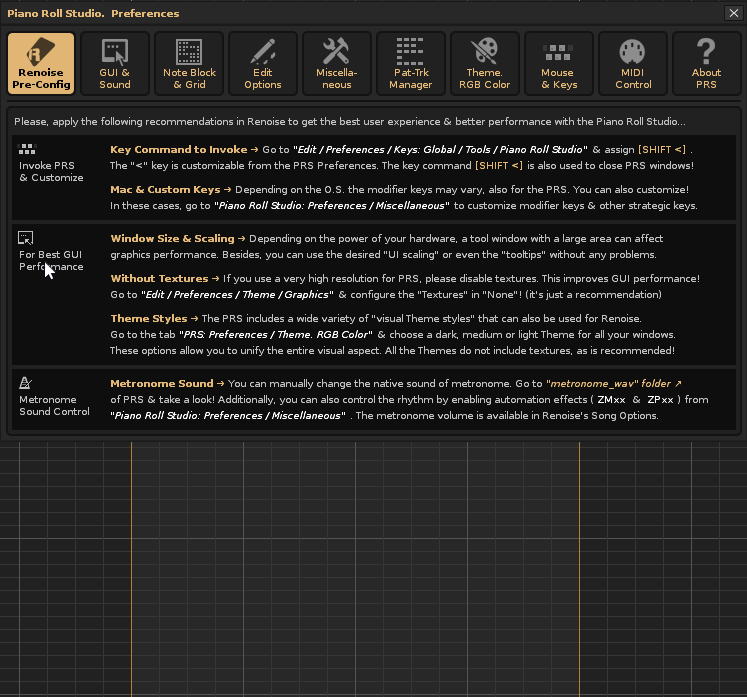Click the "Window Size & Scaling" heading
747x697 pixels.
click(172, 239)
